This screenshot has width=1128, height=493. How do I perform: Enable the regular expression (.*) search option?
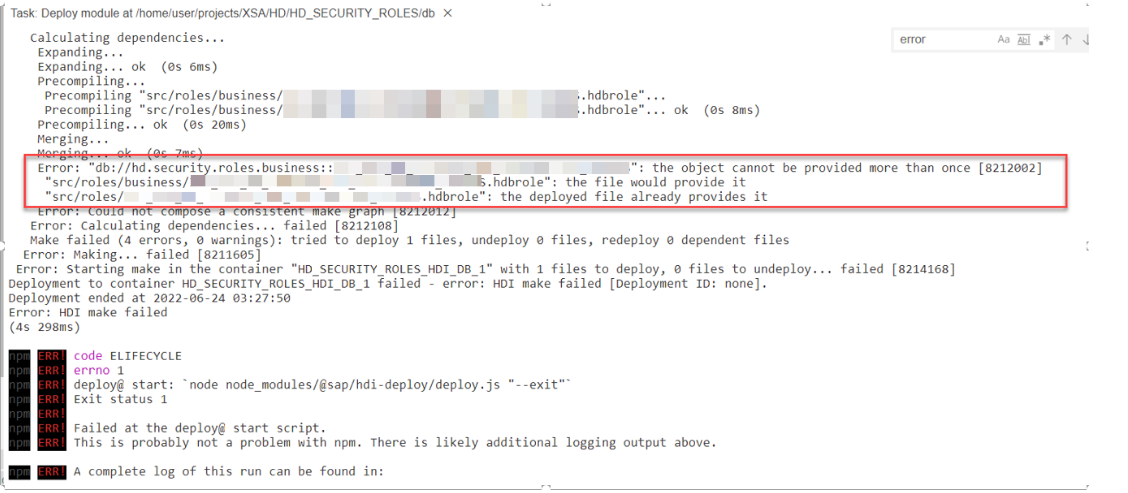point(1045,40)
